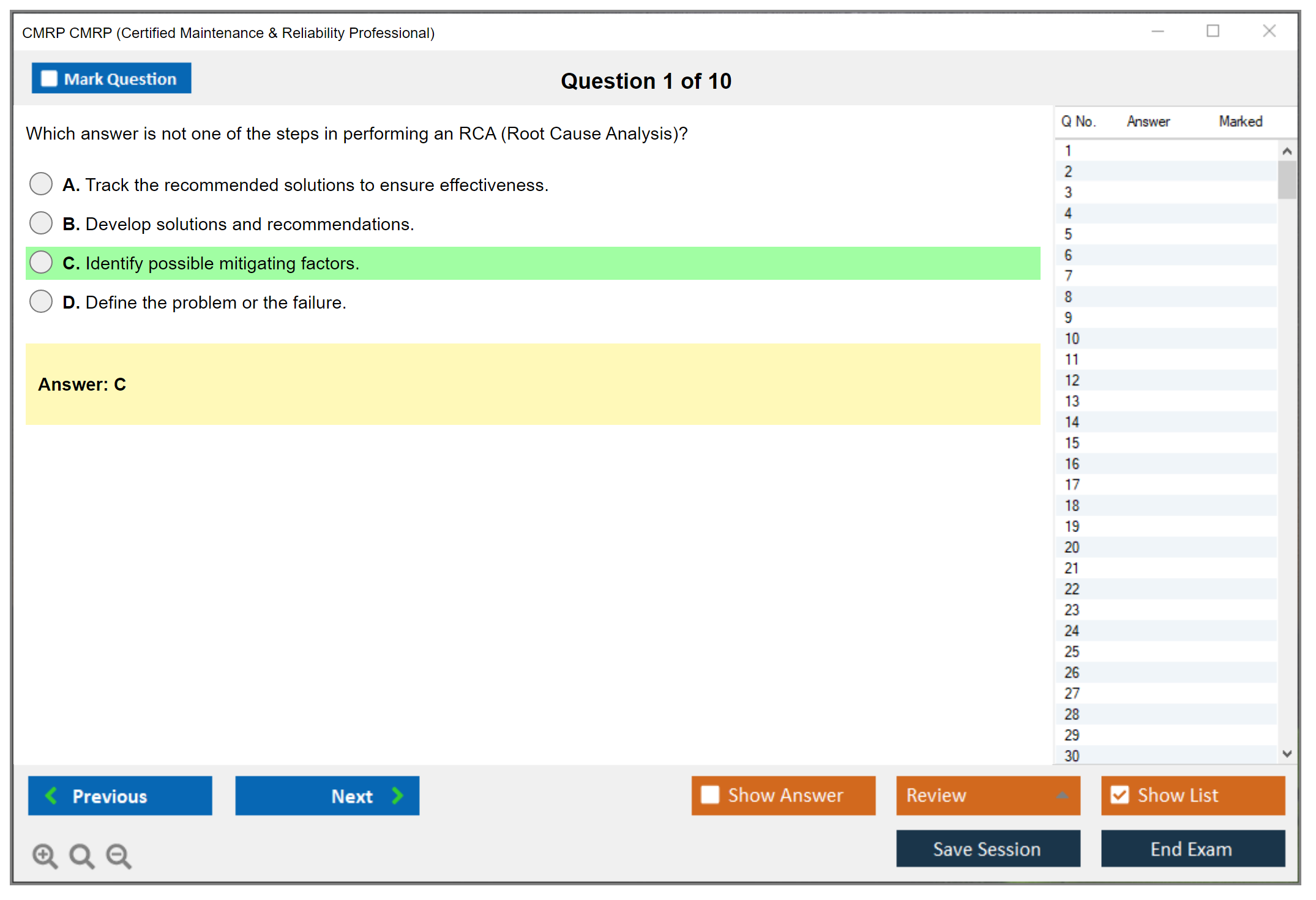Click the reset zoom magnifier icon
The height and width of the screenshot is (900, 1316).
click(x=81, y=855)
